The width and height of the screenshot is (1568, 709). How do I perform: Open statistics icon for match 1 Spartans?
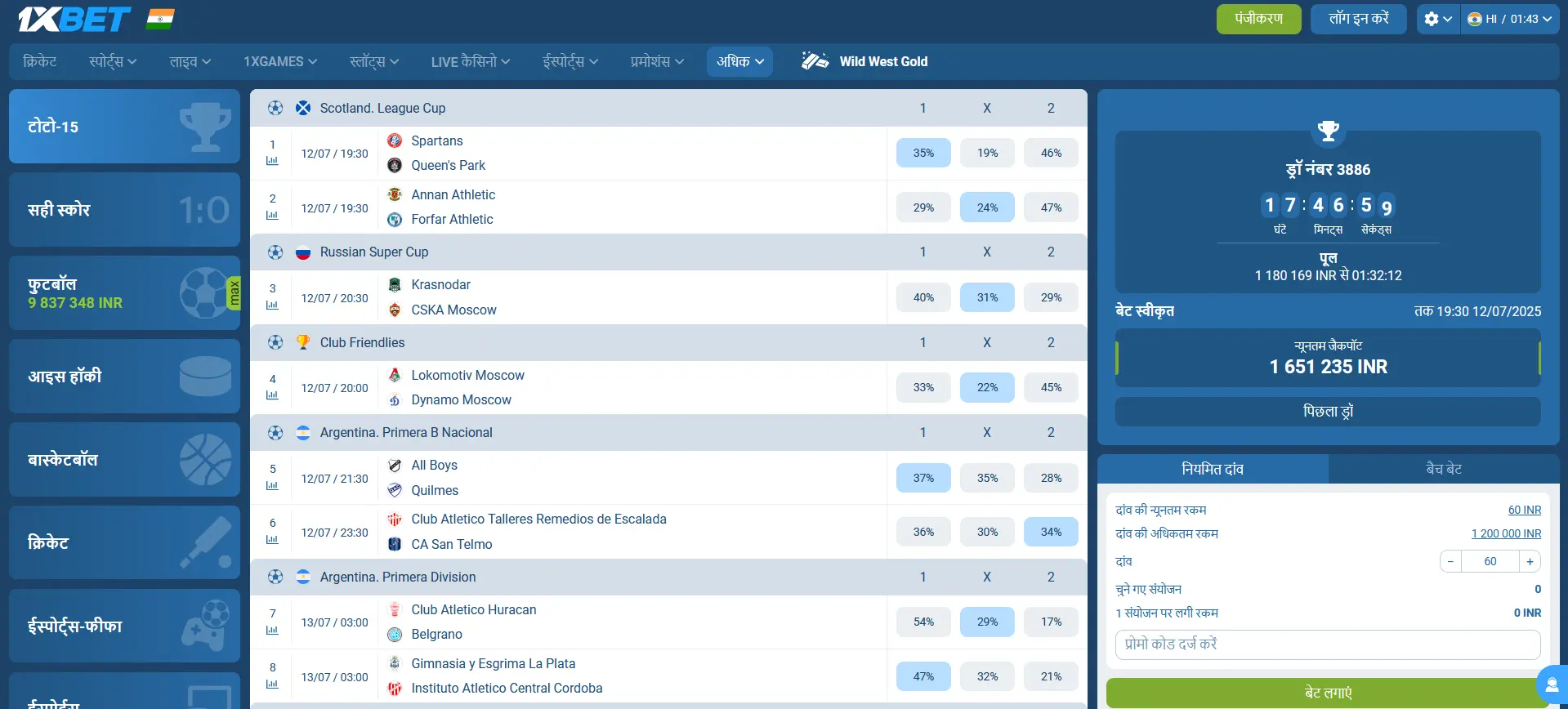[x=272, y=161]
